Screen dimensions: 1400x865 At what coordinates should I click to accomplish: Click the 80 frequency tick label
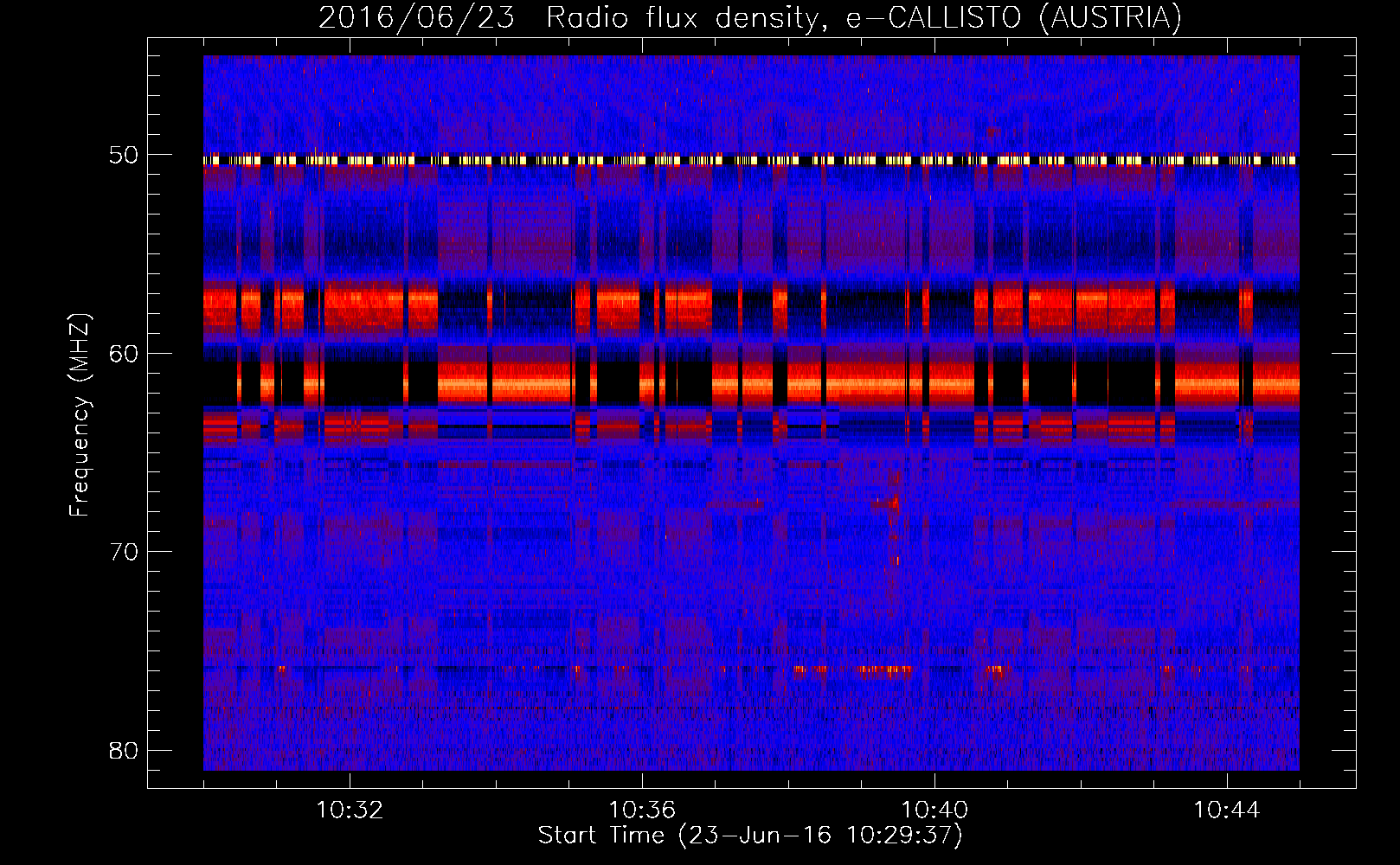[x=124, y=750]
